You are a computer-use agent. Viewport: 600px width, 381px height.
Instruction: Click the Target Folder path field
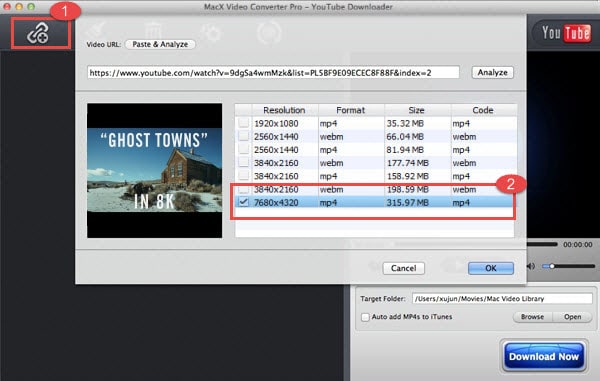[x=502, y=299]
